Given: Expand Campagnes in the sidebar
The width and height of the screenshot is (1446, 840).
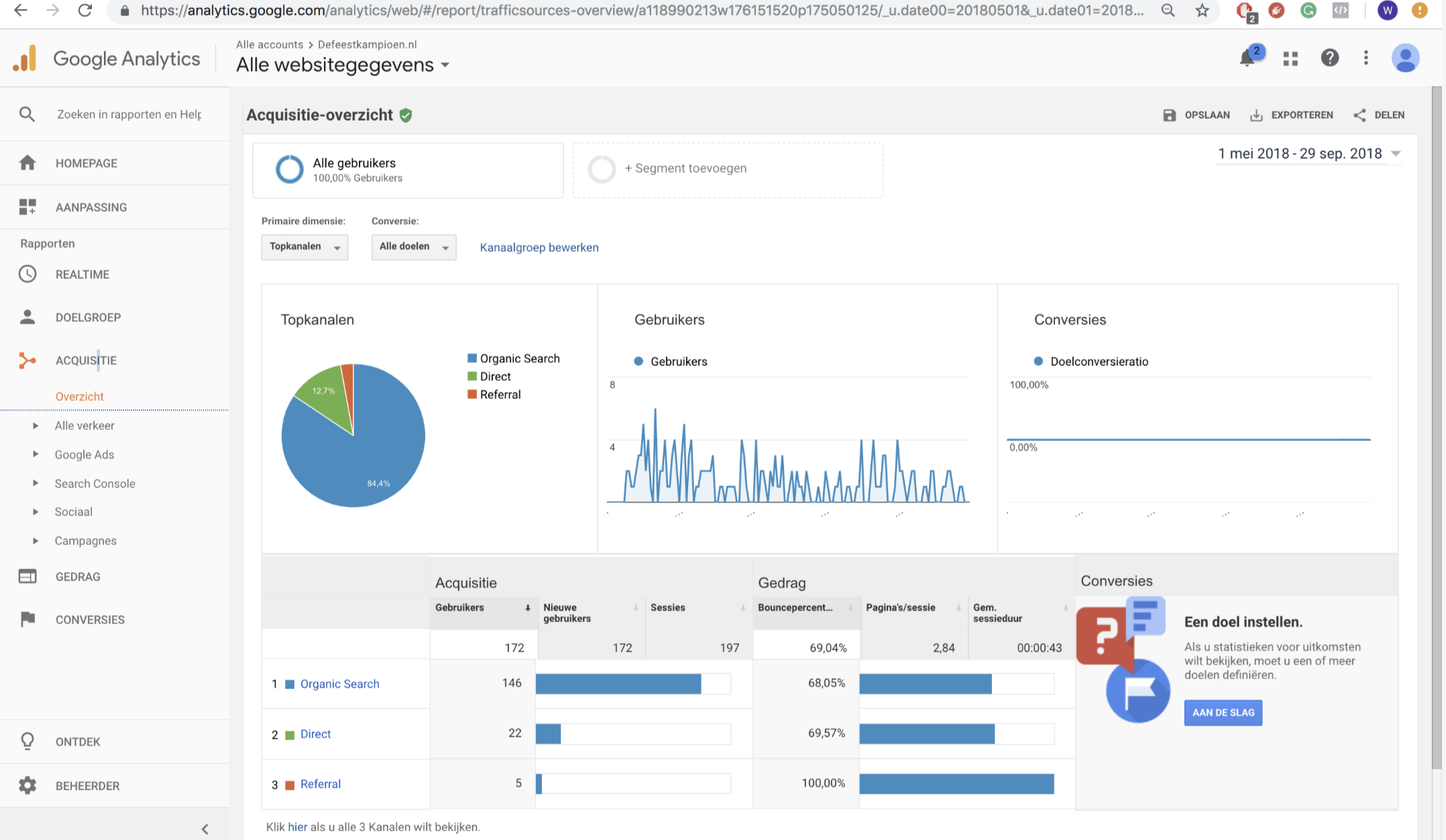Looking at the screenshot, I should 36,540.
